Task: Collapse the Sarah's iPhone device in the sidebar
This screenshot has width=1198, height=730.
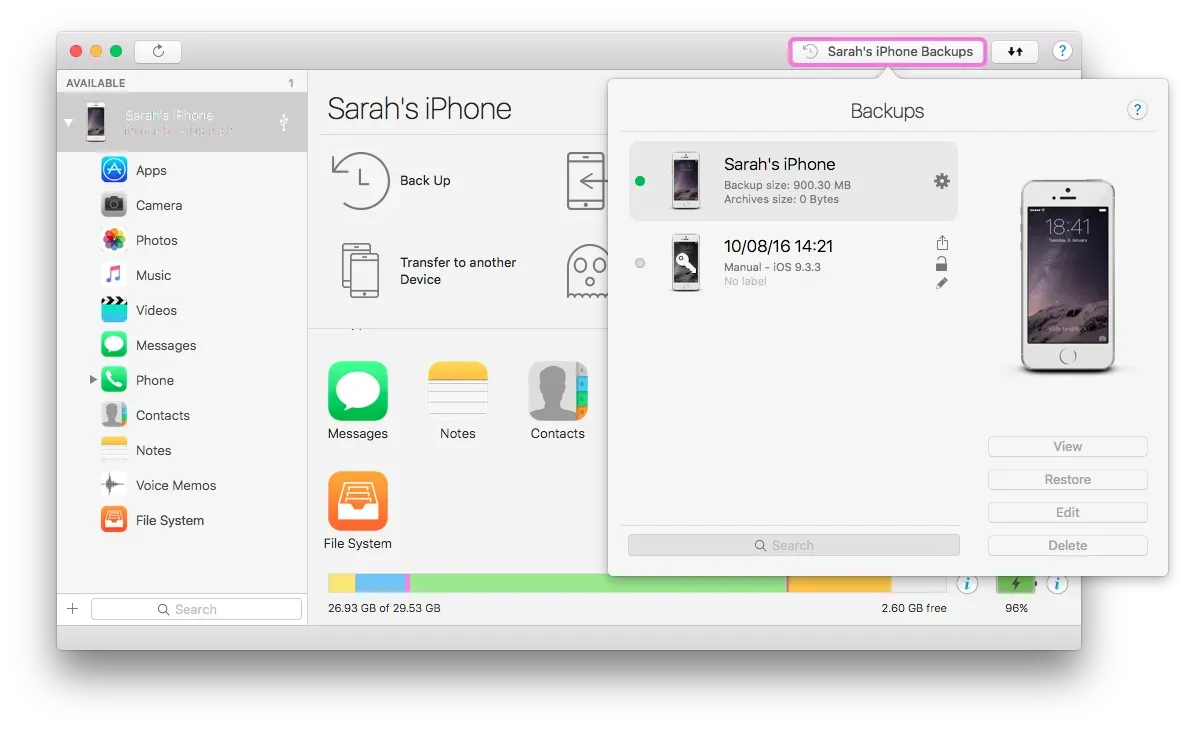Action: [68, 123]
